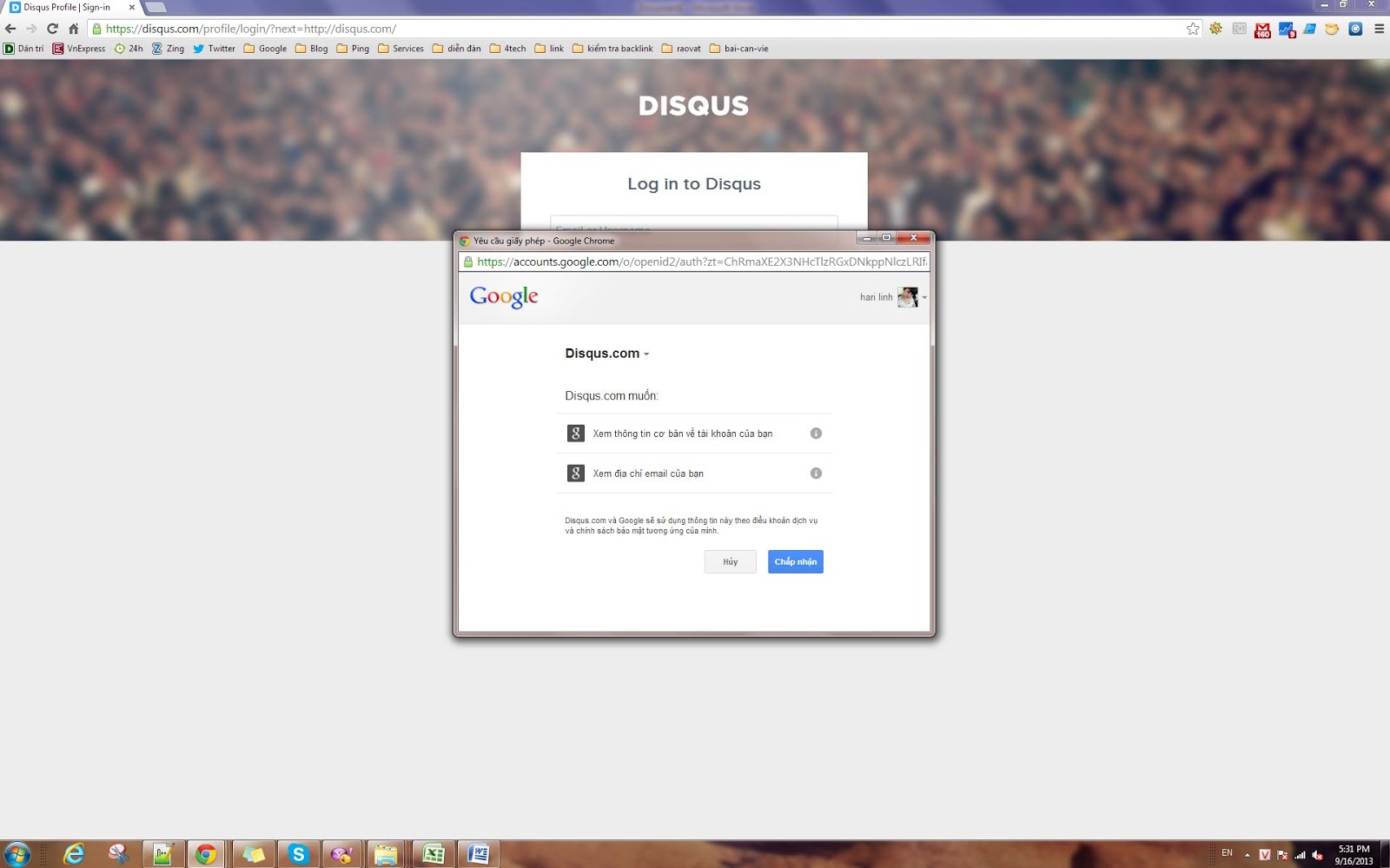Click the browser Back arrow

pyautogui.click(x=10, y=29)
